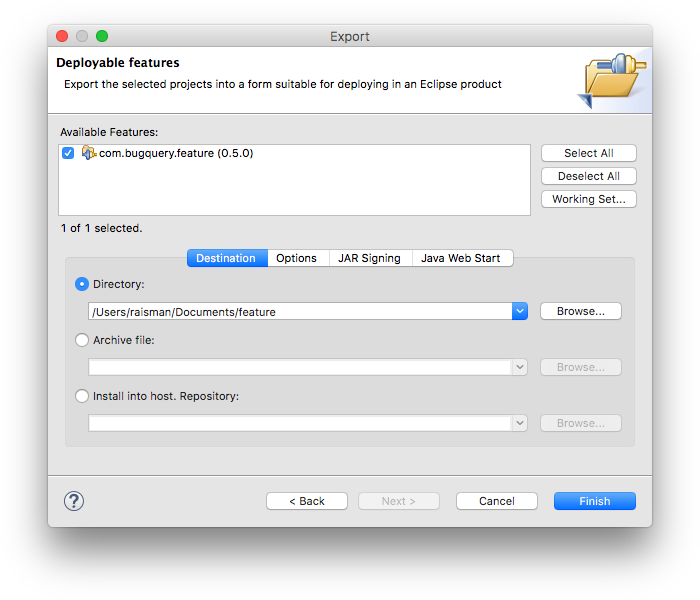700x600 pixels.
Task: Switch to the Options tab
Action: (x=296, y=258)
